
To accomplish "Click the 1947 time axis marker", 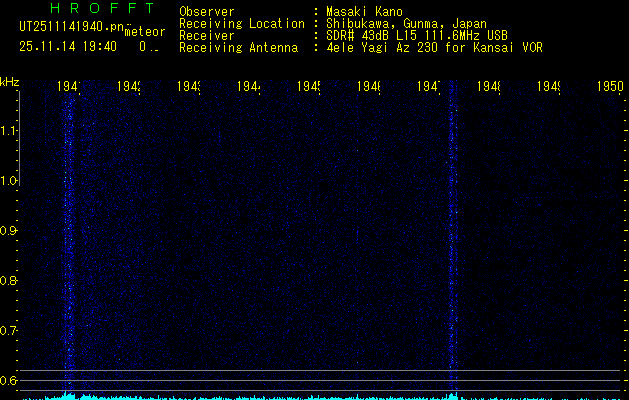I will pyautogui.click(x=428, y=86).
